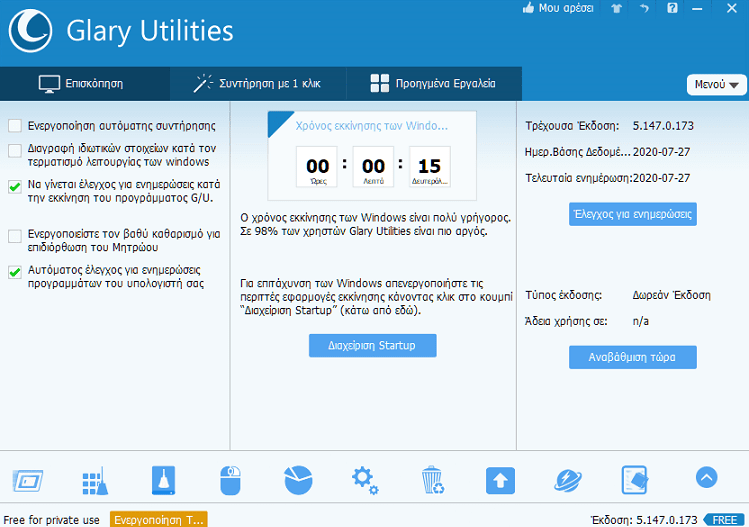Viewport: 749px width, 527px height.
Task: Switch to the 'Επισκόπηση' tab
Action: 85,84
